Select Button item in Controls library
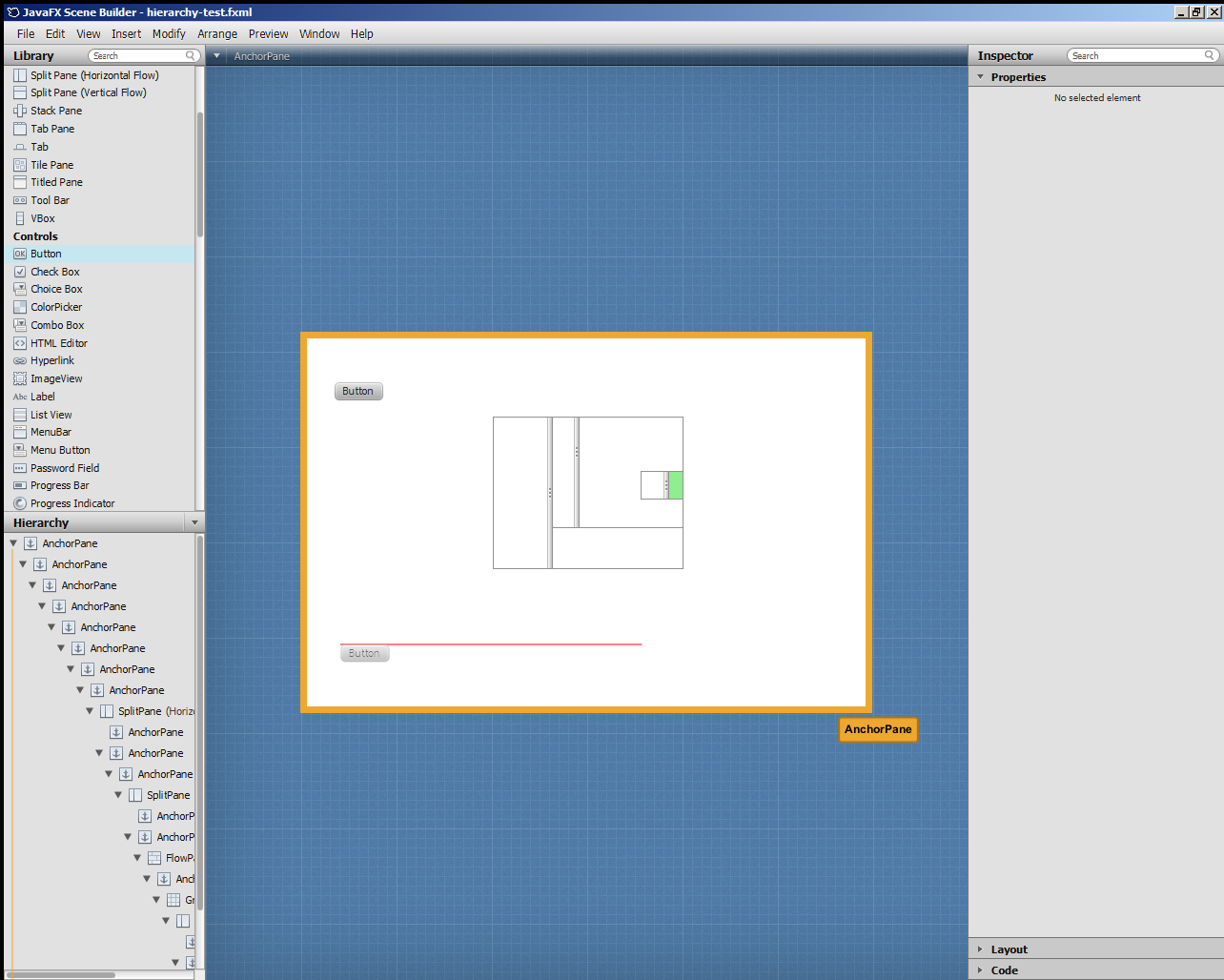The image size is (1224, 980). [46, 254]
